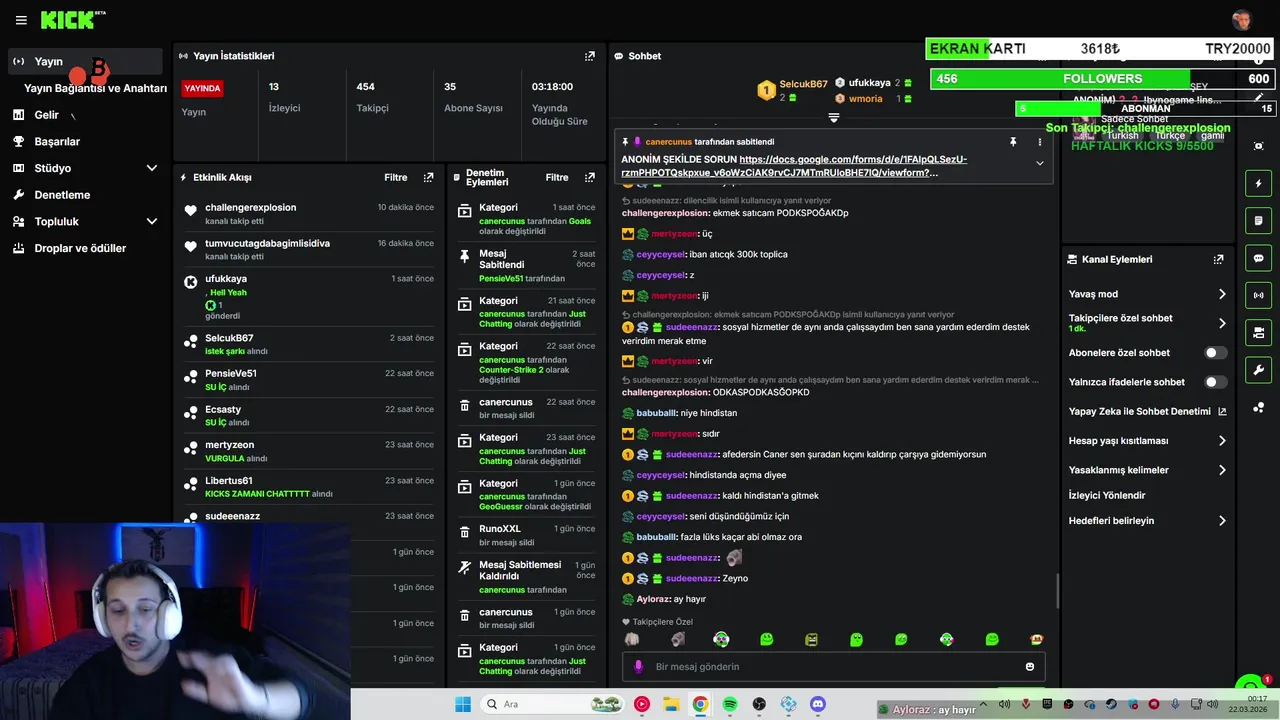Pop out the Kanal Eylemleri panel
Screen dimensions: 1280x720
click(x=1218, y=259)
